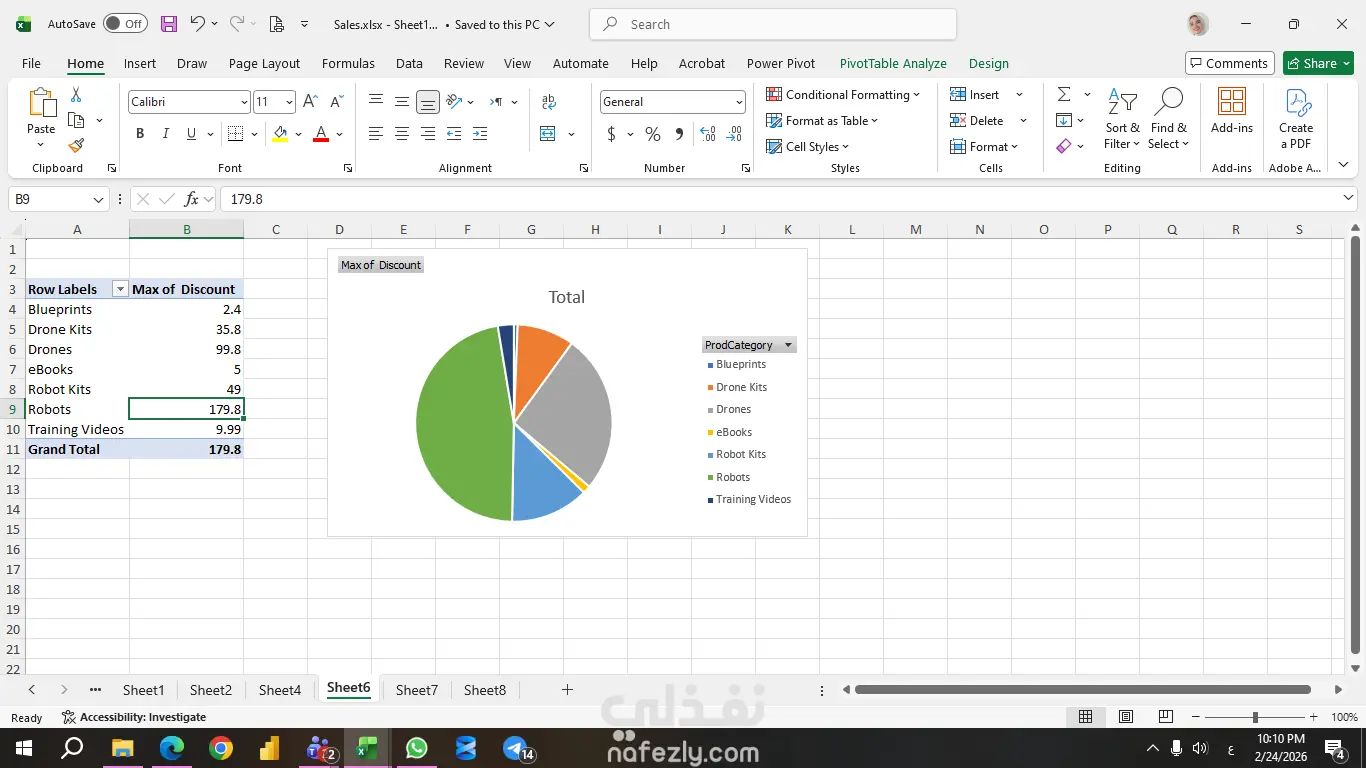Click the Align Right icon

point(428,134)
